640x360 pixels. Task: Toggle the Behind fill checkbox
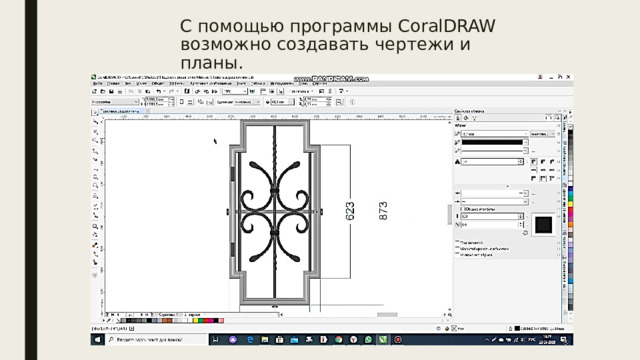pyautogui.click(x=457, y=242)
